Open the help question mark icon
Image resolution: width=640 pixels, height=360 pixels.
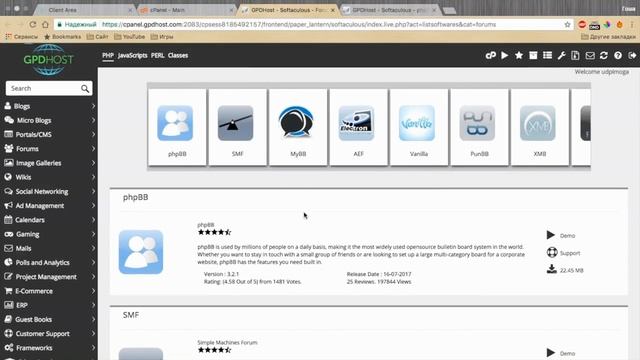(x=618, y=55)
